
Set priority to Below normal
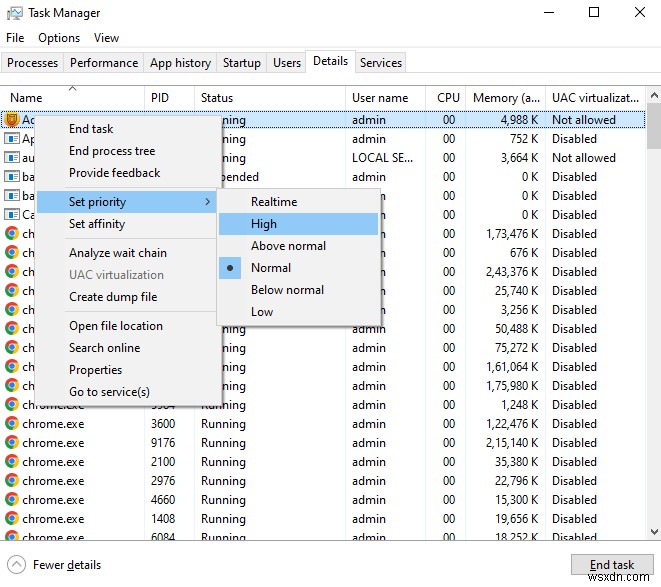pyautogui.click(x=298, y=290)
